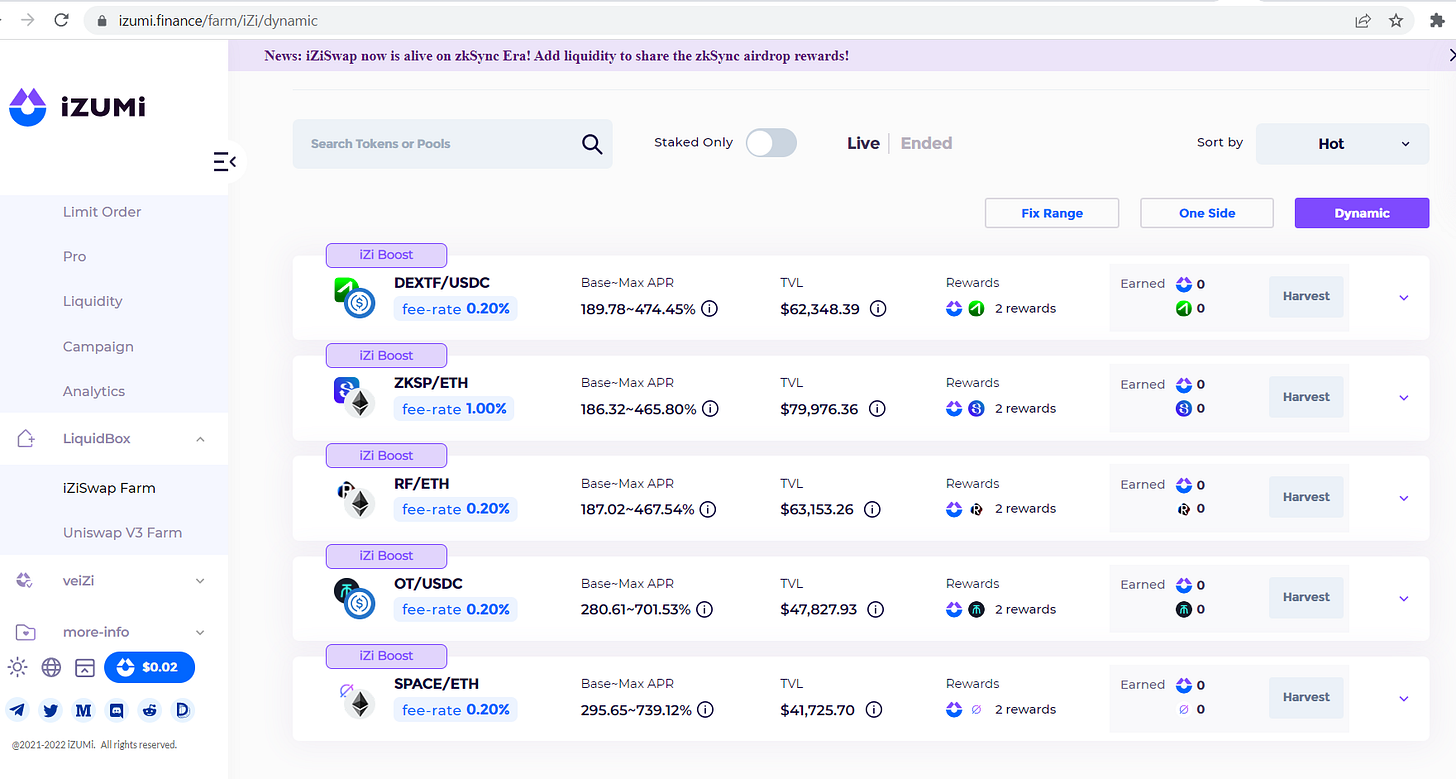Collapse the LiquidBox sidebar section

click(x=200, y=439)
